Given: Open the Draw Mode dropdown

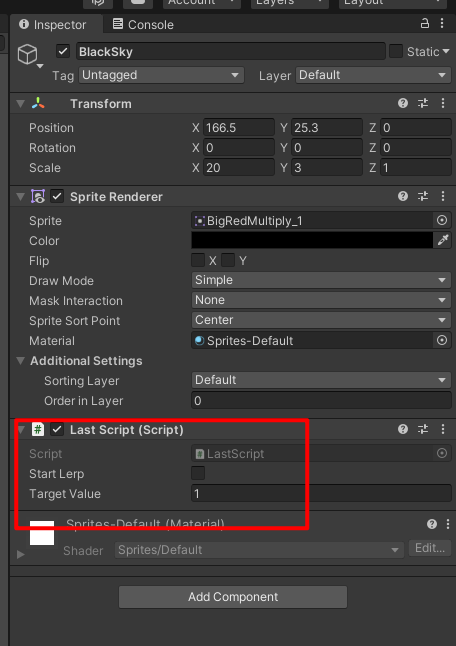Looking at the screenshot, I should point(321,280).
